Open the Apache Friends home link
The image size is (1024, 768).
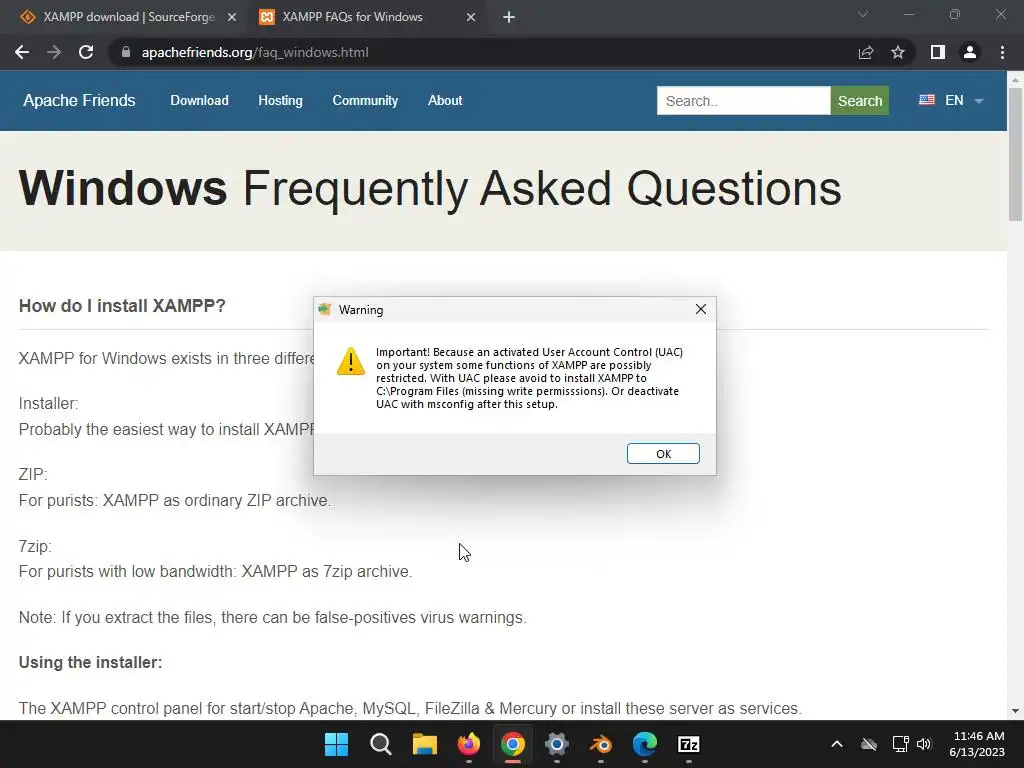[x=79, y=101]
